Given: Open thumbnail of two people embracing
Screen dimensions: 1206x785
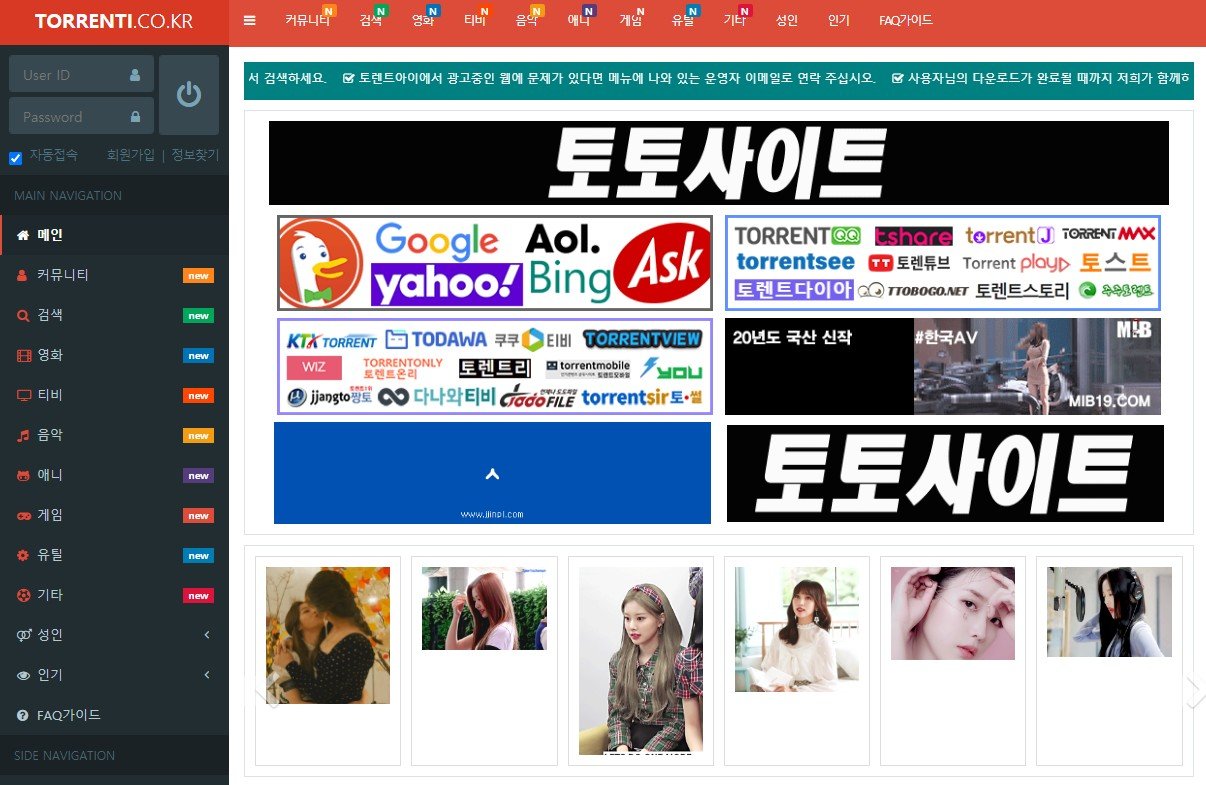Looking at the screenshot, I should pos(328,635).
